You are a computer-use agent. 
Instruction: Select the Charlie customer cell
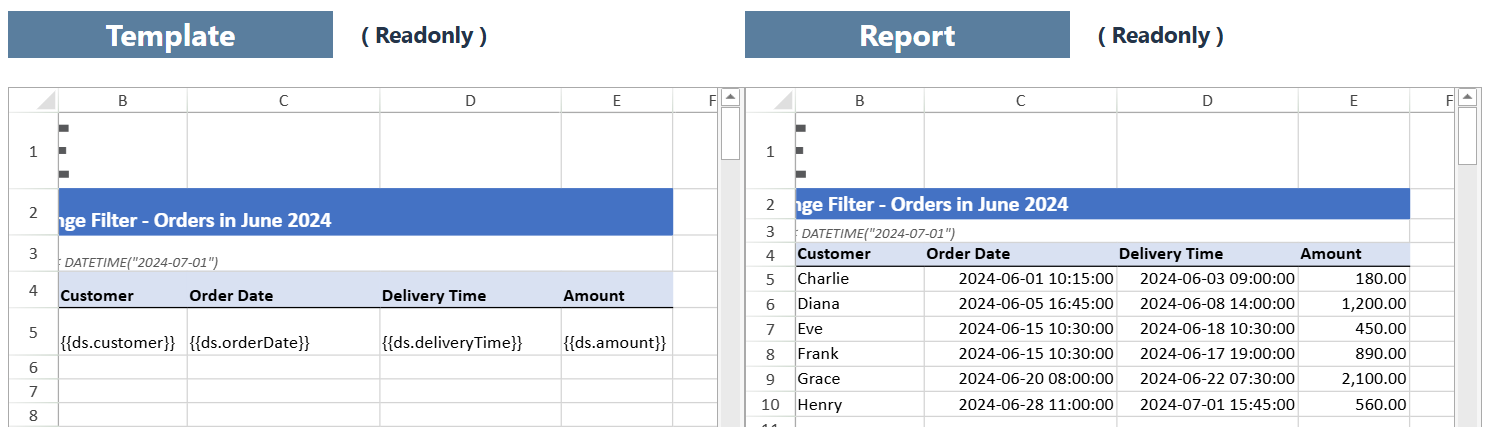pyautogui.click(x=860, y=279)
